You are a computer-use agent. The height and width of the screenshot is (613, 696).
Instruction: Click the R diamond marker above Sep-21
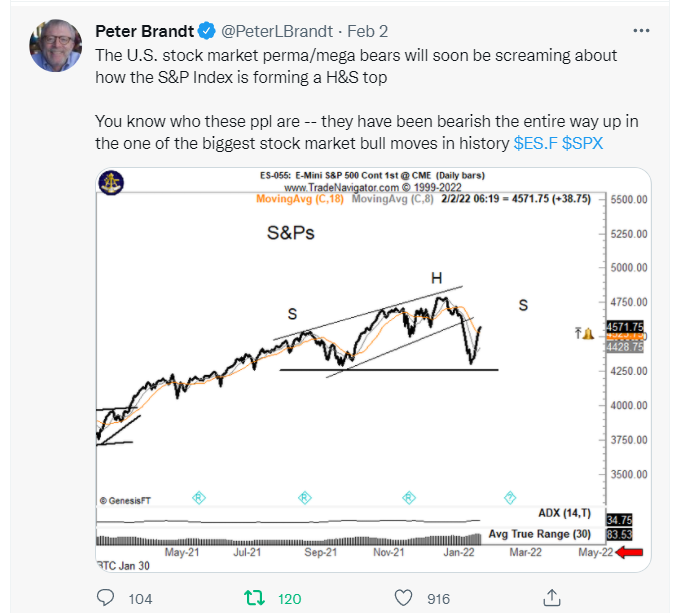tap(304, 497)
